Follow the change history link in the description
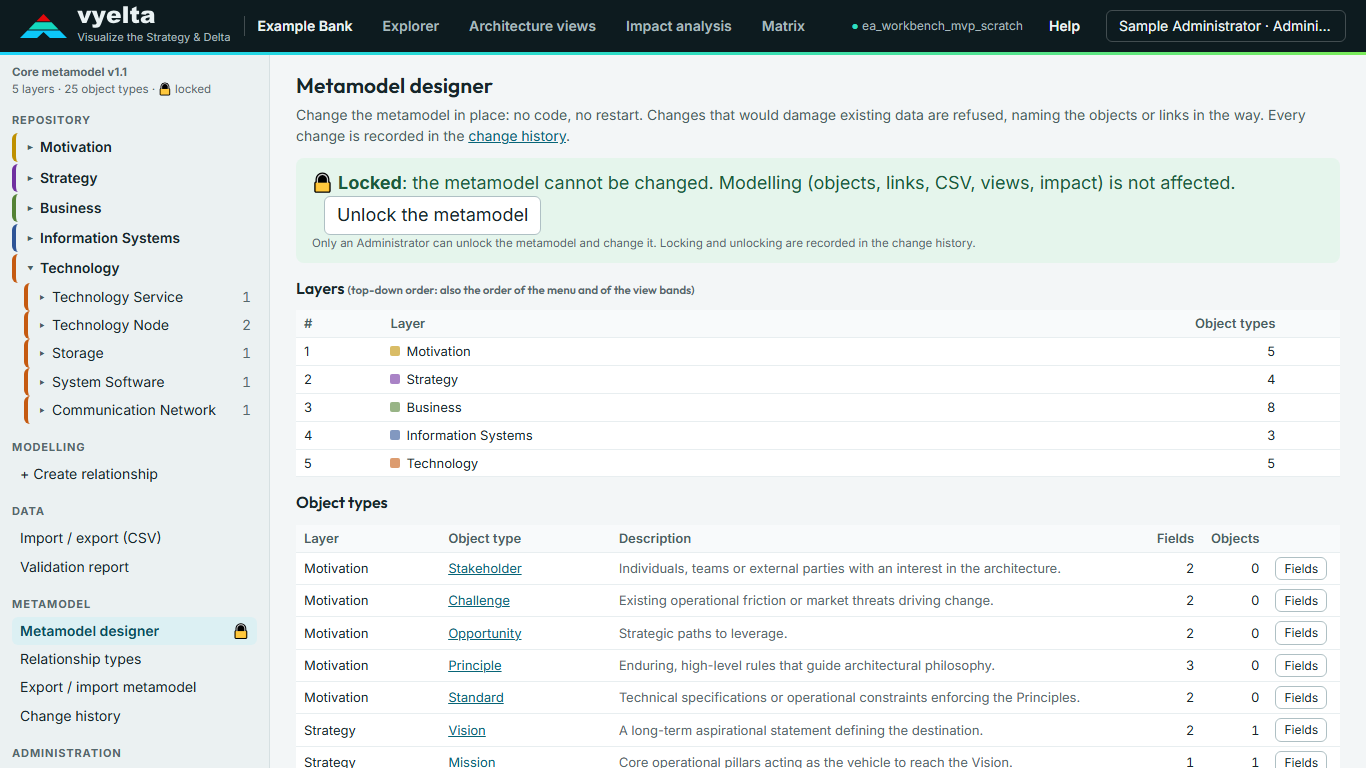 [517, 136]
